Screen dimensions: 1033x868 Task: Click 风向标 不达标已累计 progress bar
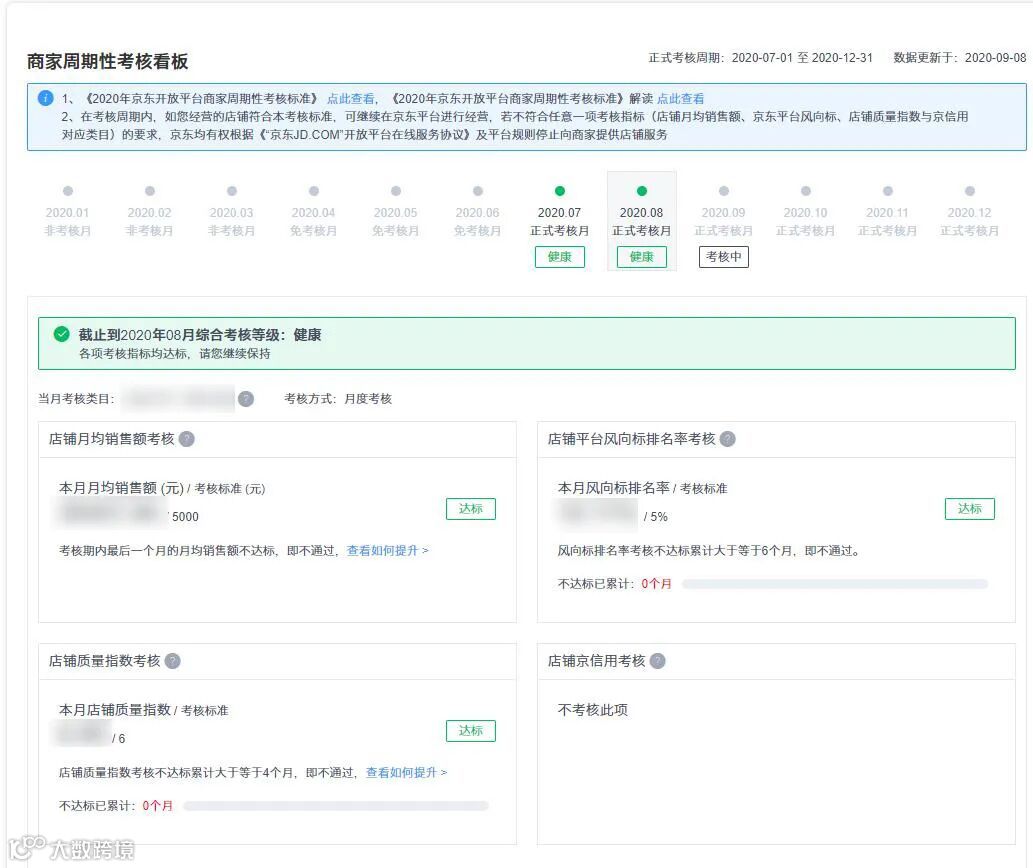(835, 583)
